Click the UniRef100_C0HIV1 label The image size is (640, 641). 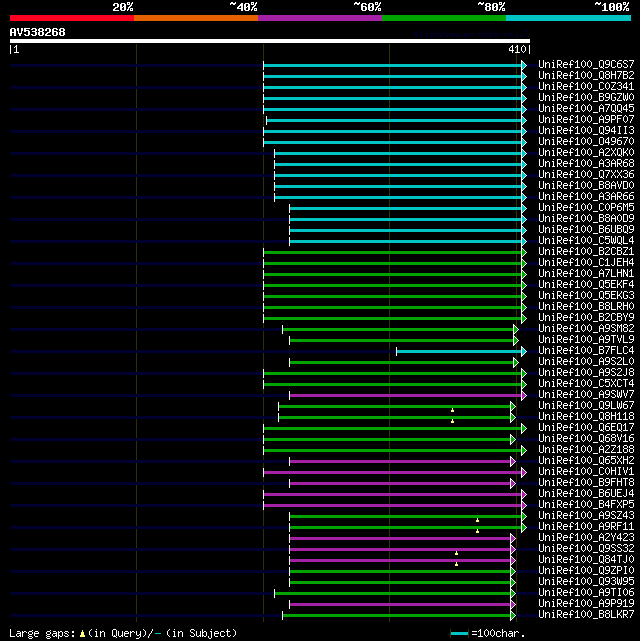(x=586, y=472)
